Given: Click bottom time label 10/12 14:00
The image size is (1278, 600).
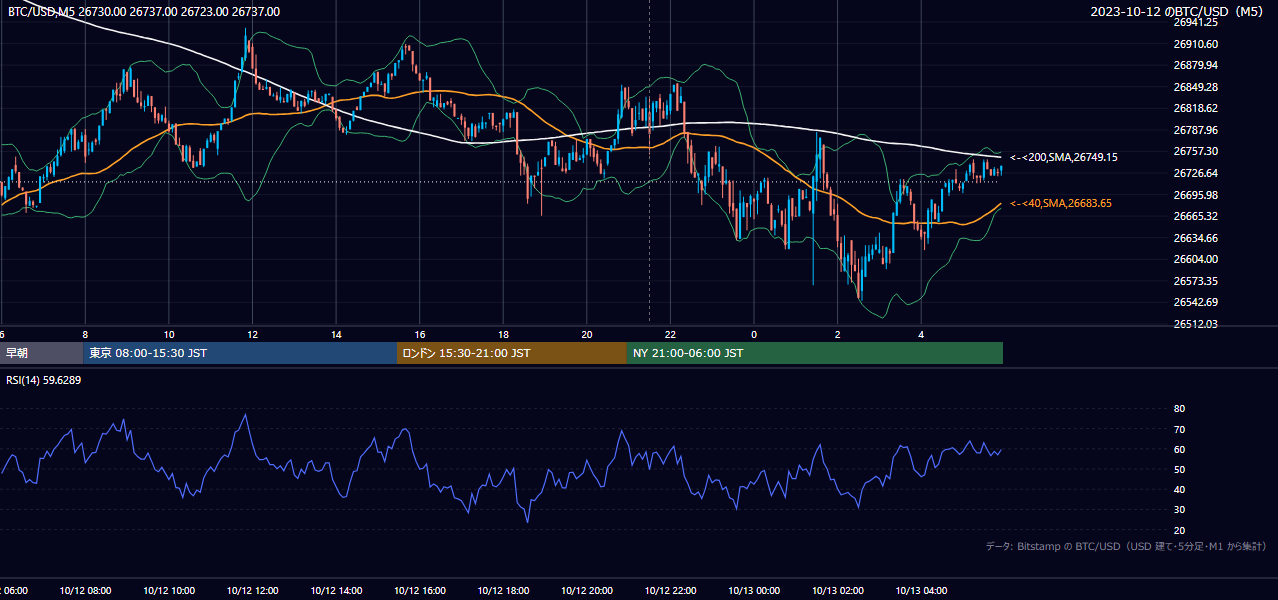Looking at the screenshot, I should pos(336,591).
